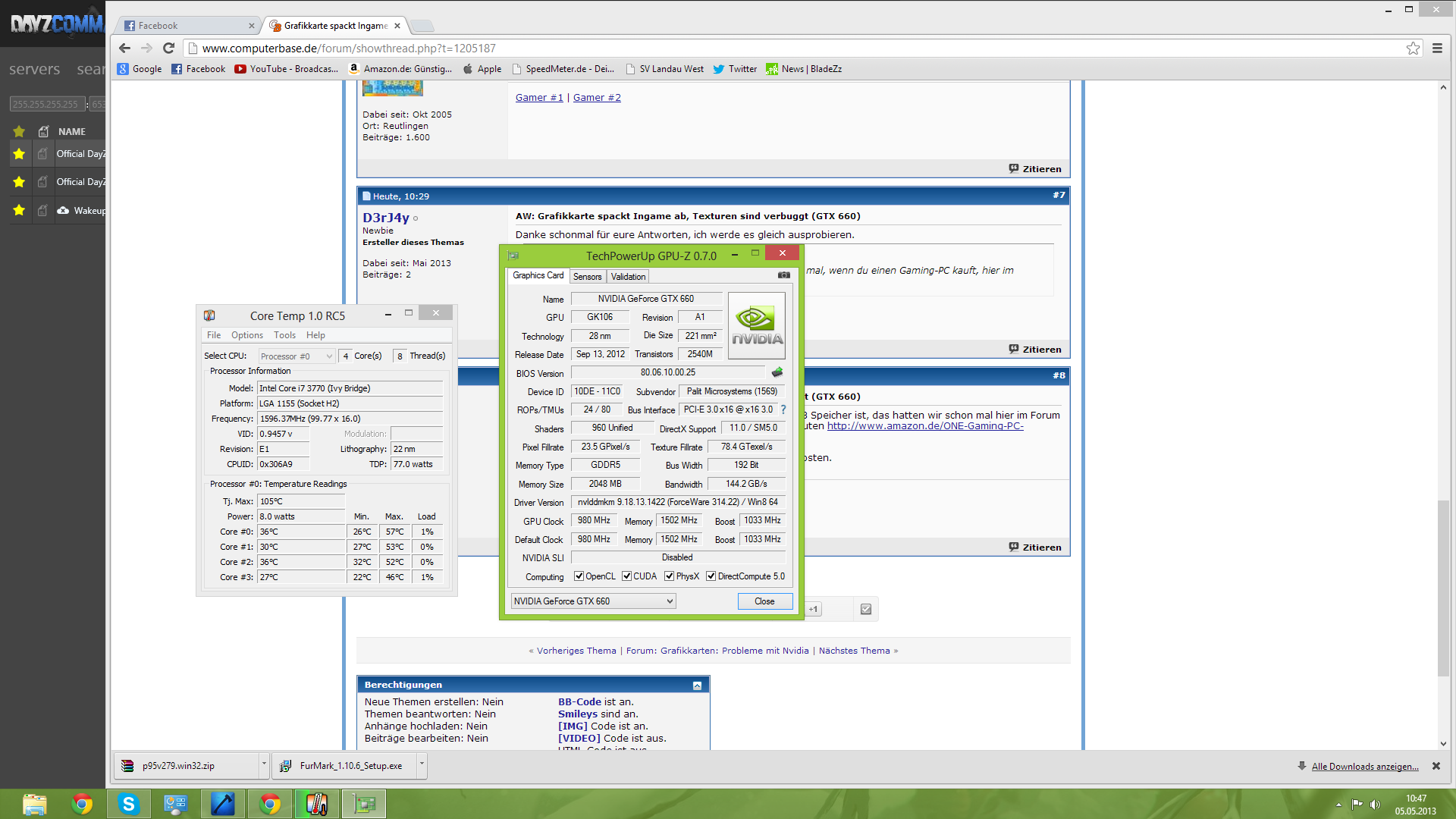This screenshot has width=1456, height=819.
Task: Open the NVIDIA GeForce GTX 660 dropdown
Action: pyautogui.click(x=593, y=601)
